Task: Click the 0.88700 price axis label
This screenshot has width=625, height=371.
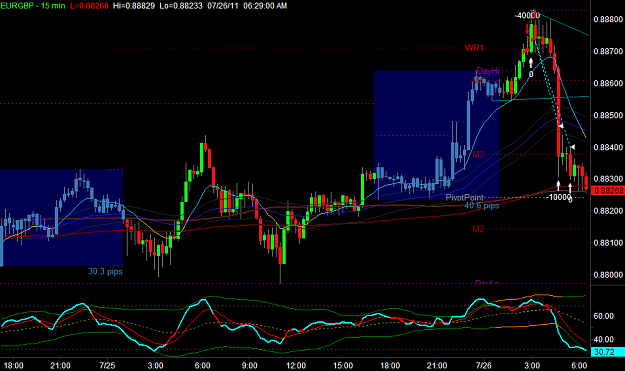Action: tap(608, 51)
